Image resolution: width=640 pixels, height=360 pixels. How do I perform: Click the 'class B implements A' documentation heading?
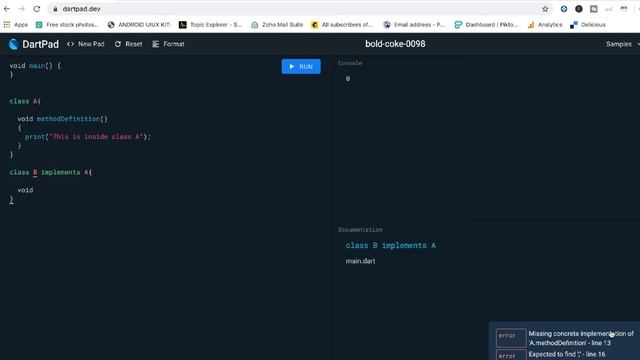point(391,245)
